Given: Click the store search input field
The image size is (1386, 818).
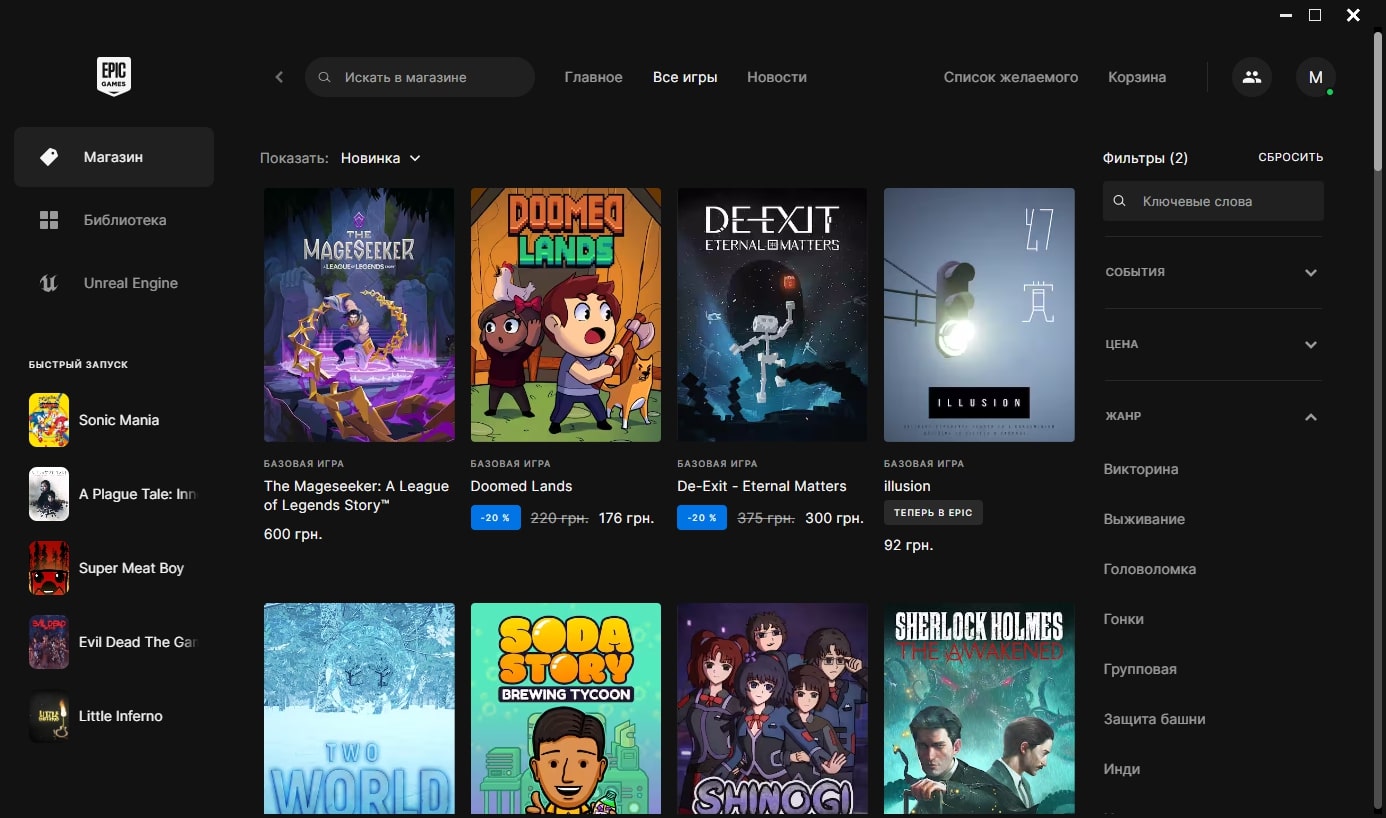Looking at the screenshot, I should [x=420, y=77].
